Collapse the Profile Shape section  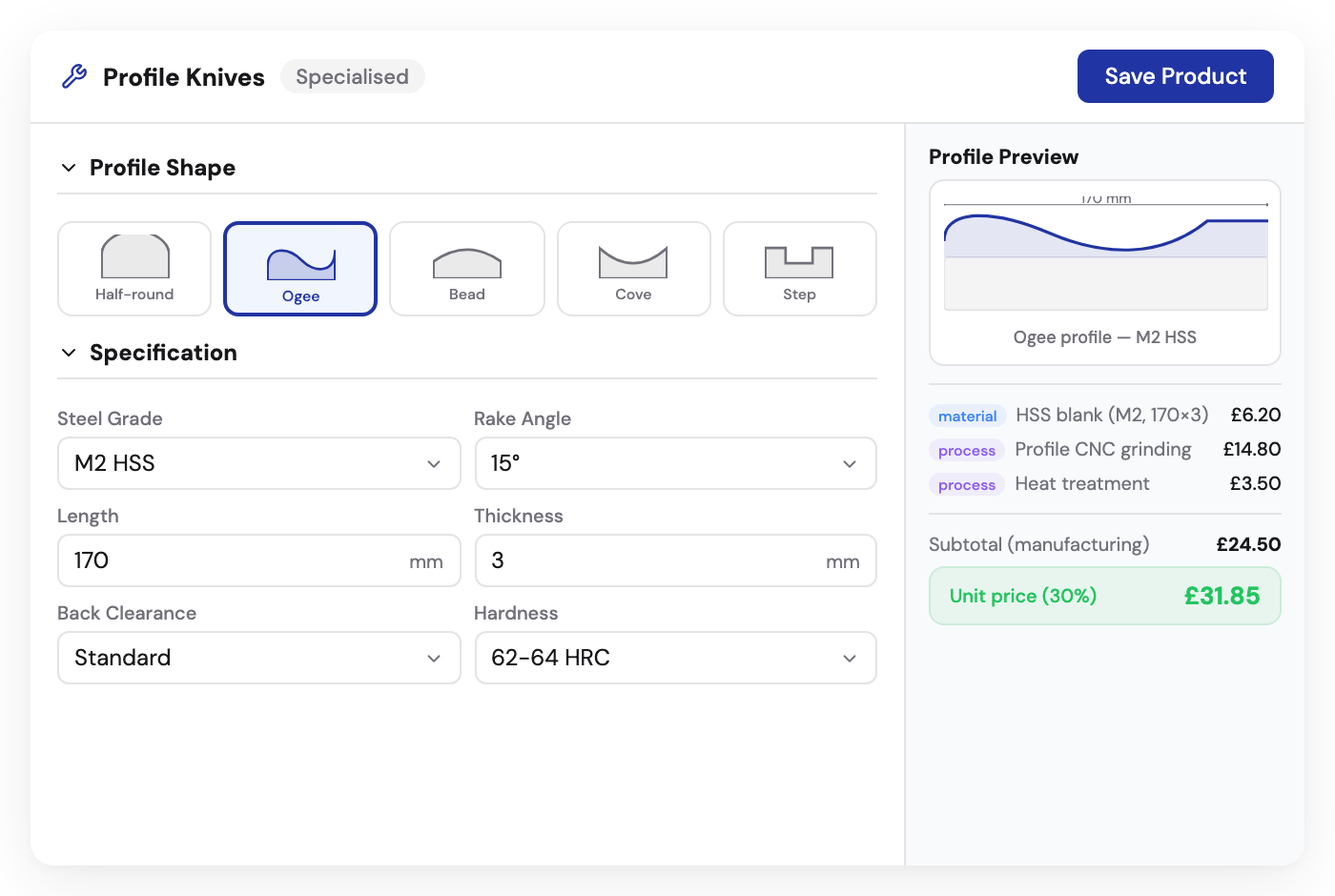tap(69, 168)
